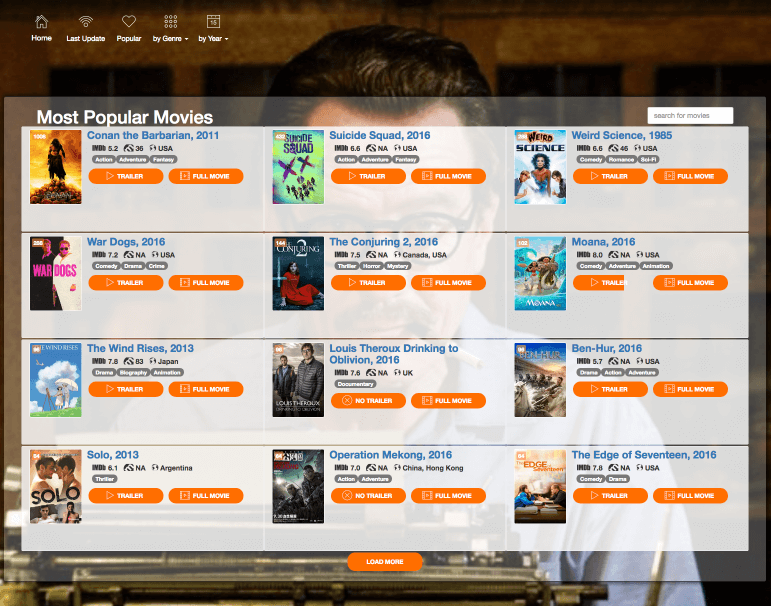Open the Solo poster thumbnail
This screenshot has height=606, width=771.
(x=56, y=486)
